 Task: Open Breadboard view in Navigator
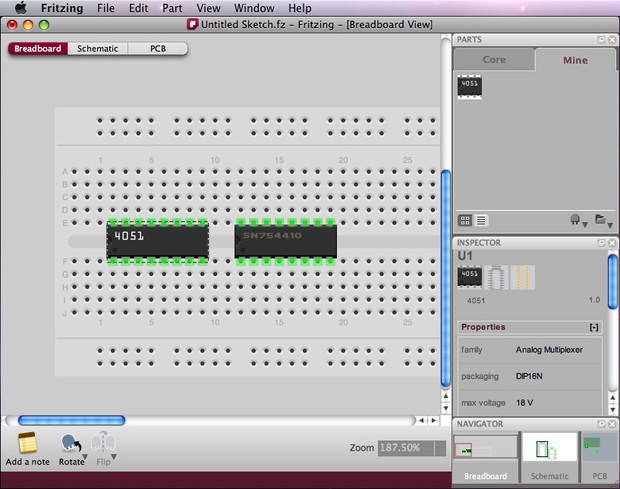pos(486,458)
